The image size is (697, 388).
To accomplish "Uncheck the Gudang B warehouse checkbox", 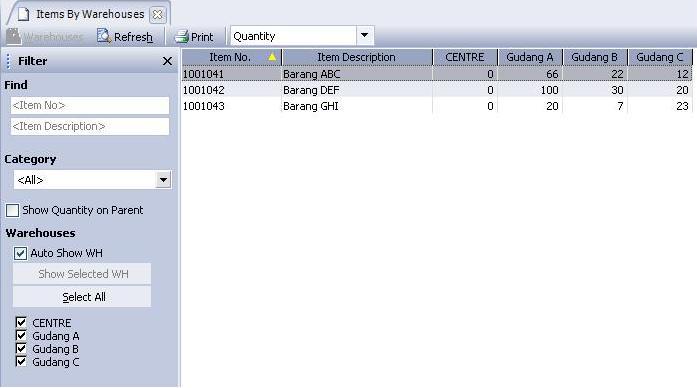I will click(x=21, y=348).
